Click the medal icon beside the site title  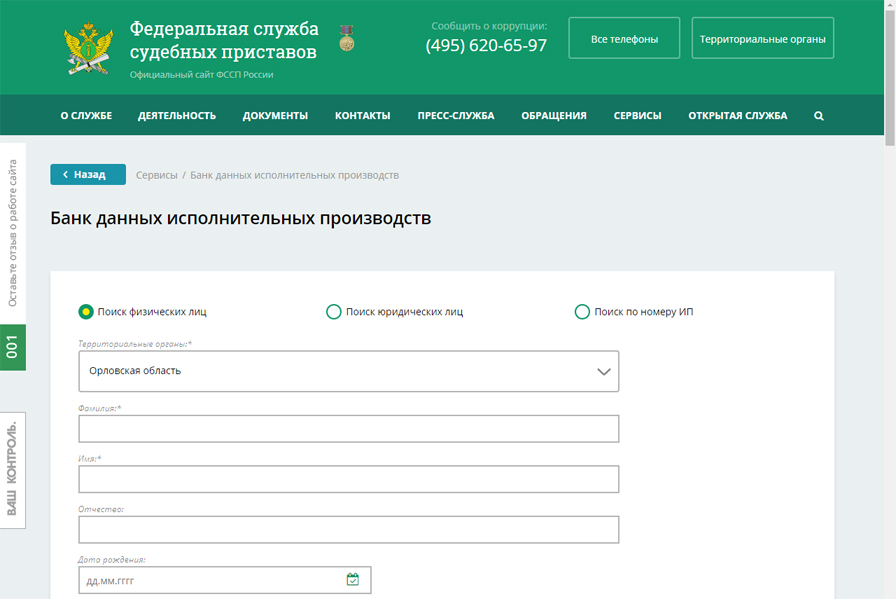(x=346, y=38)
